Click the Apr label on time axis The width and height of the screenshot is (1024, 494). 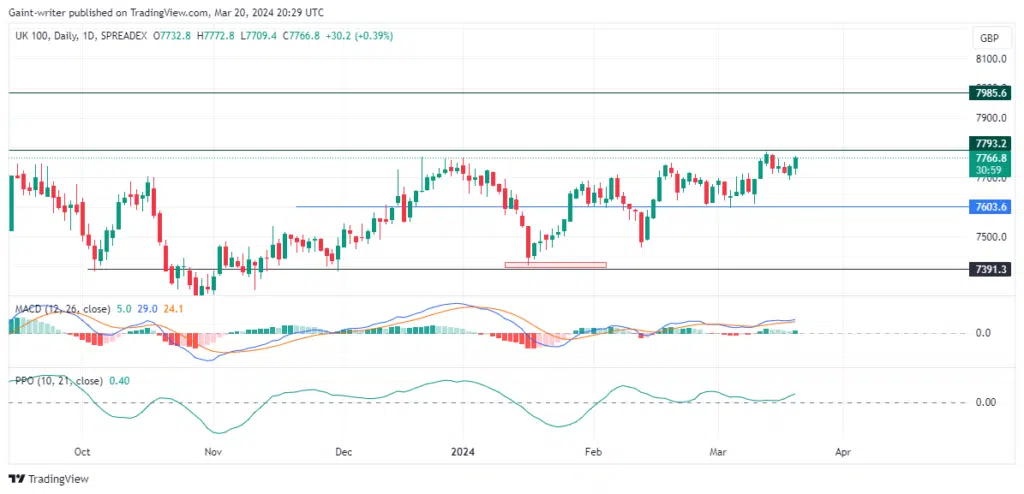pos(842,451)
